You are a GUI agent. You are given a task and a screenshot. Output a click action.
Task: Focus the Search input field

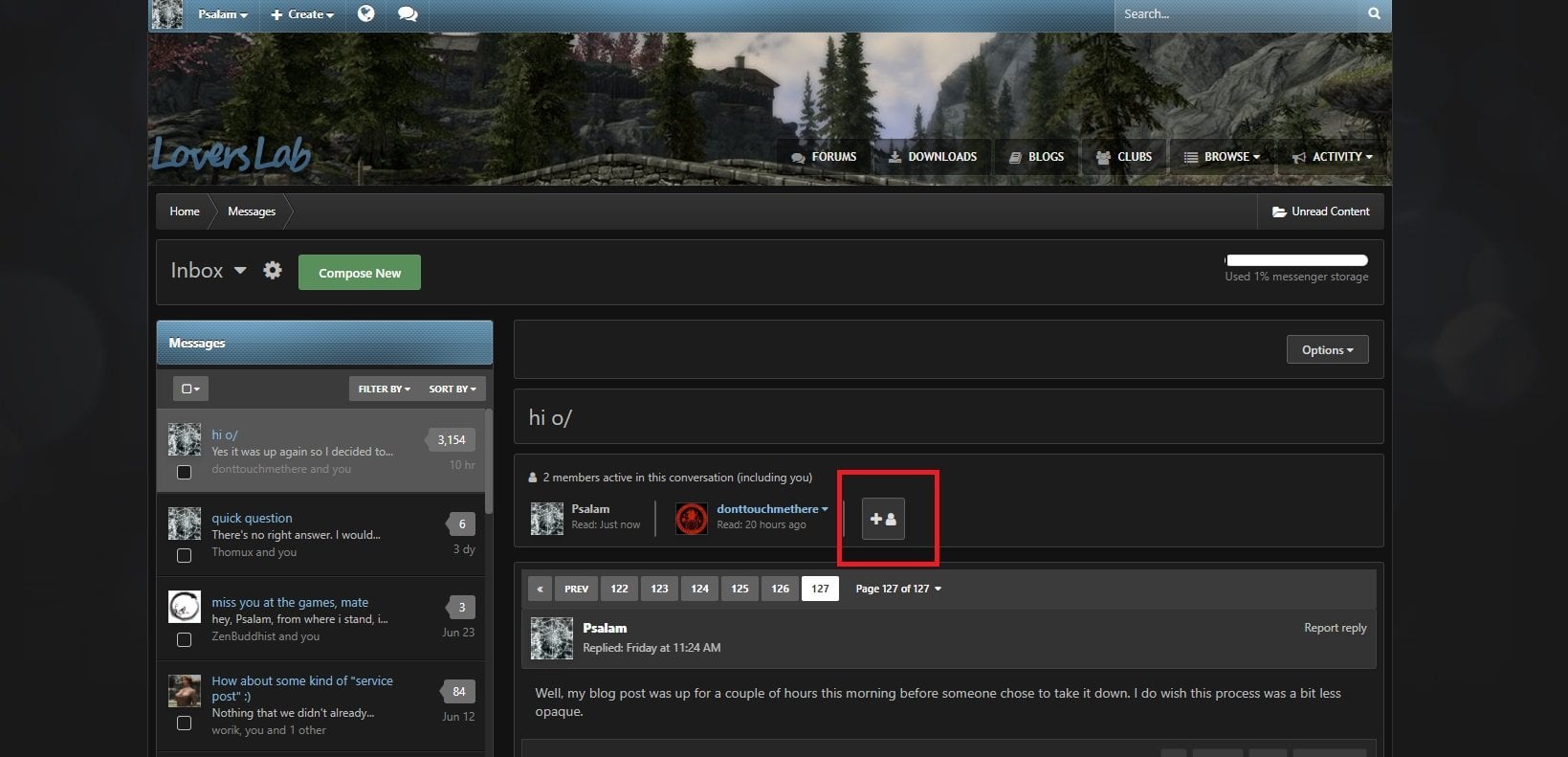coord(1236,14)
